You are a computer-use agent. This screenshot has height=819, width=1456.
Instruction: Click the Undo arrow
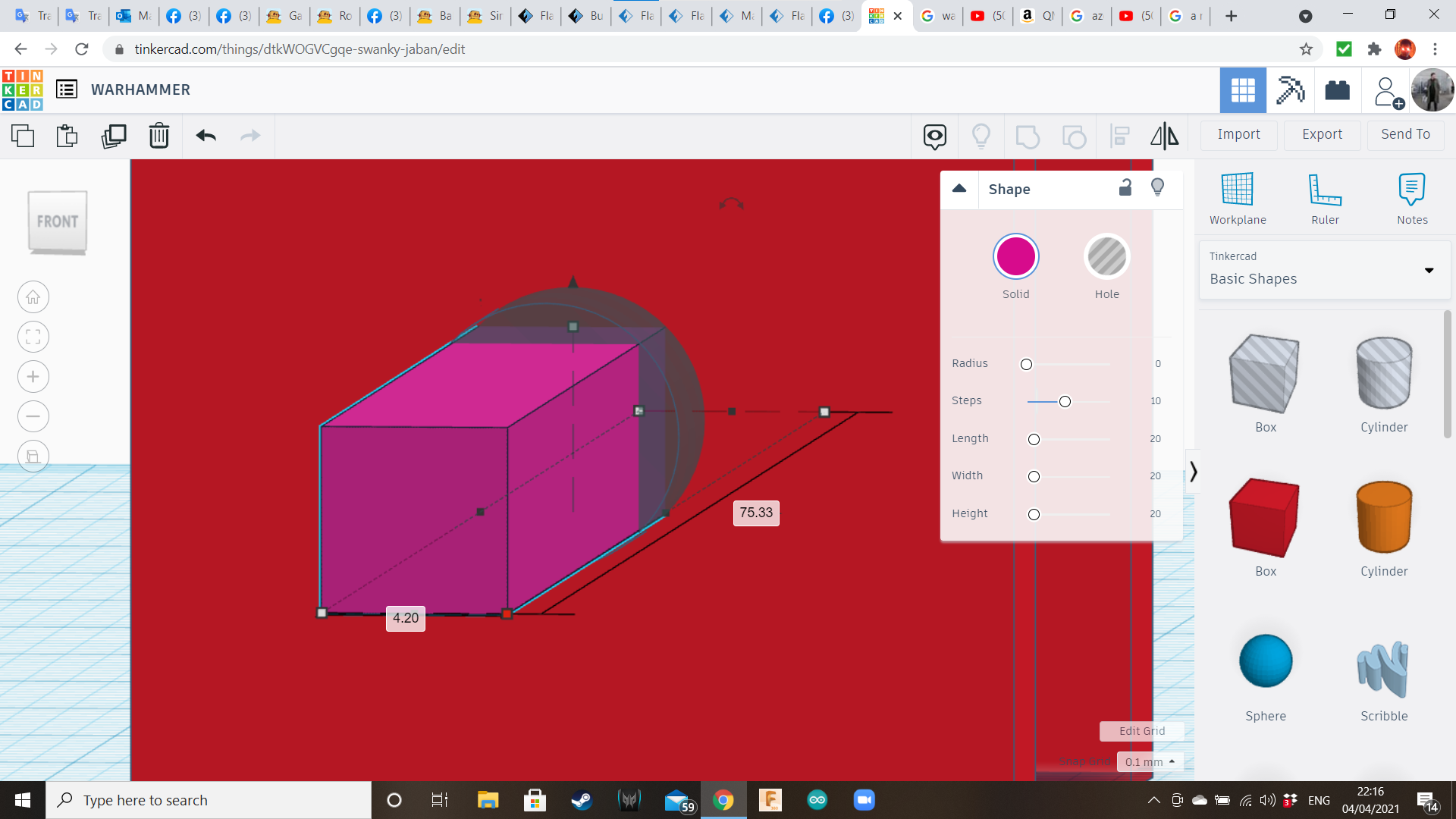click(206, 136)
